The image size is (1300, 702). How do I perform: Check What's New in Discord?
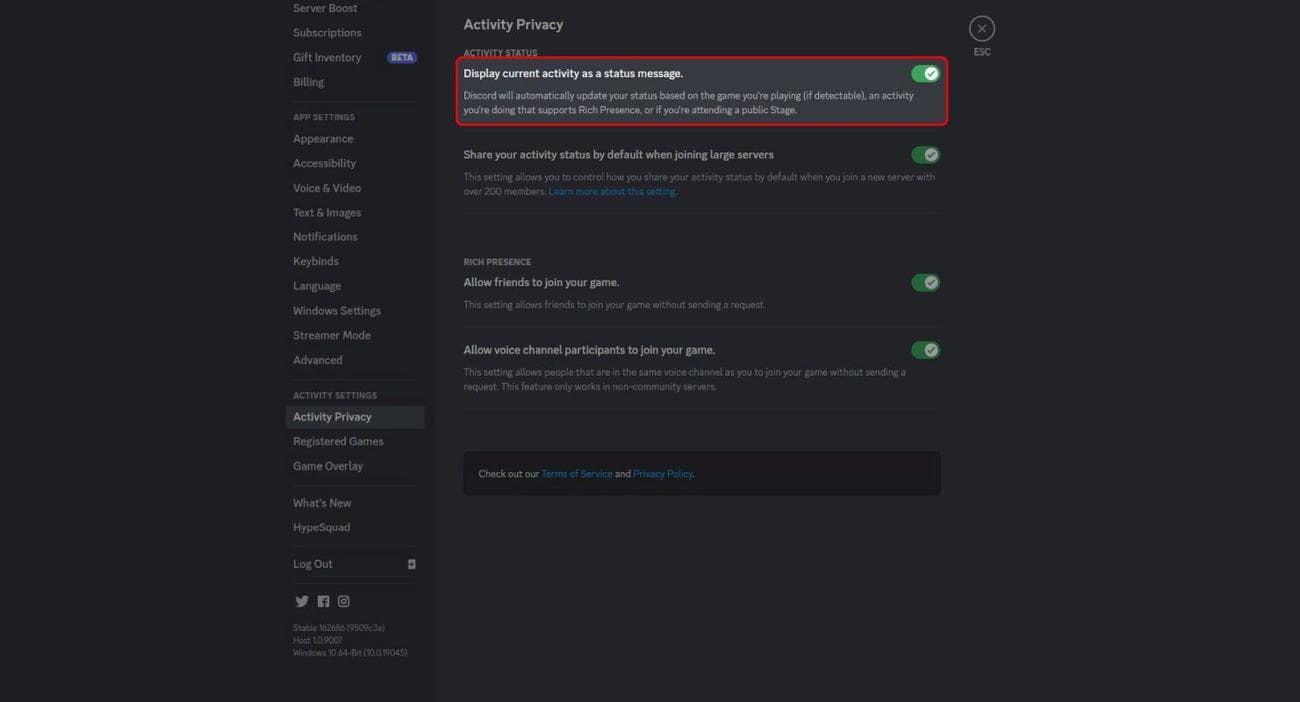coord(321,502)
